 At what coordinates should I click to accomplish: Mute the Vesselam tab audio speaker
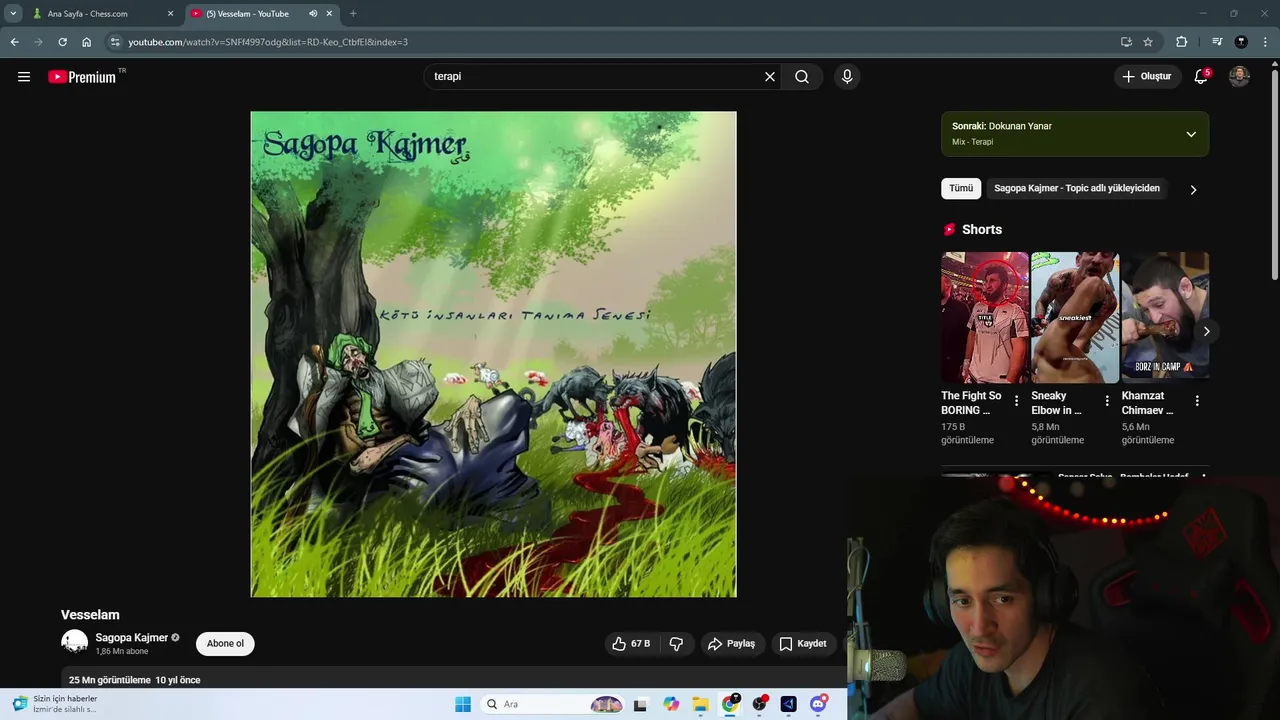pyautogui.click(x=313, y=14)
